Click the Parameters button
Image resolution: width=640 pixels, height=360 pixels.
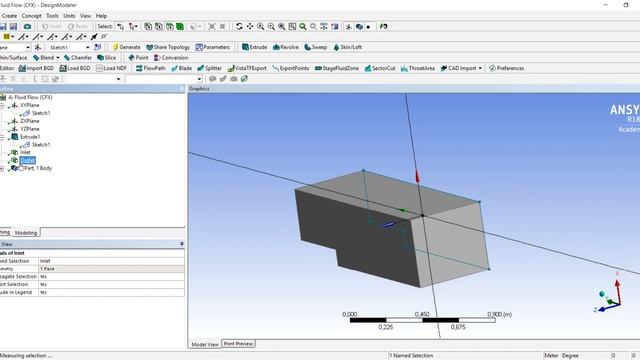coord(213,47)
